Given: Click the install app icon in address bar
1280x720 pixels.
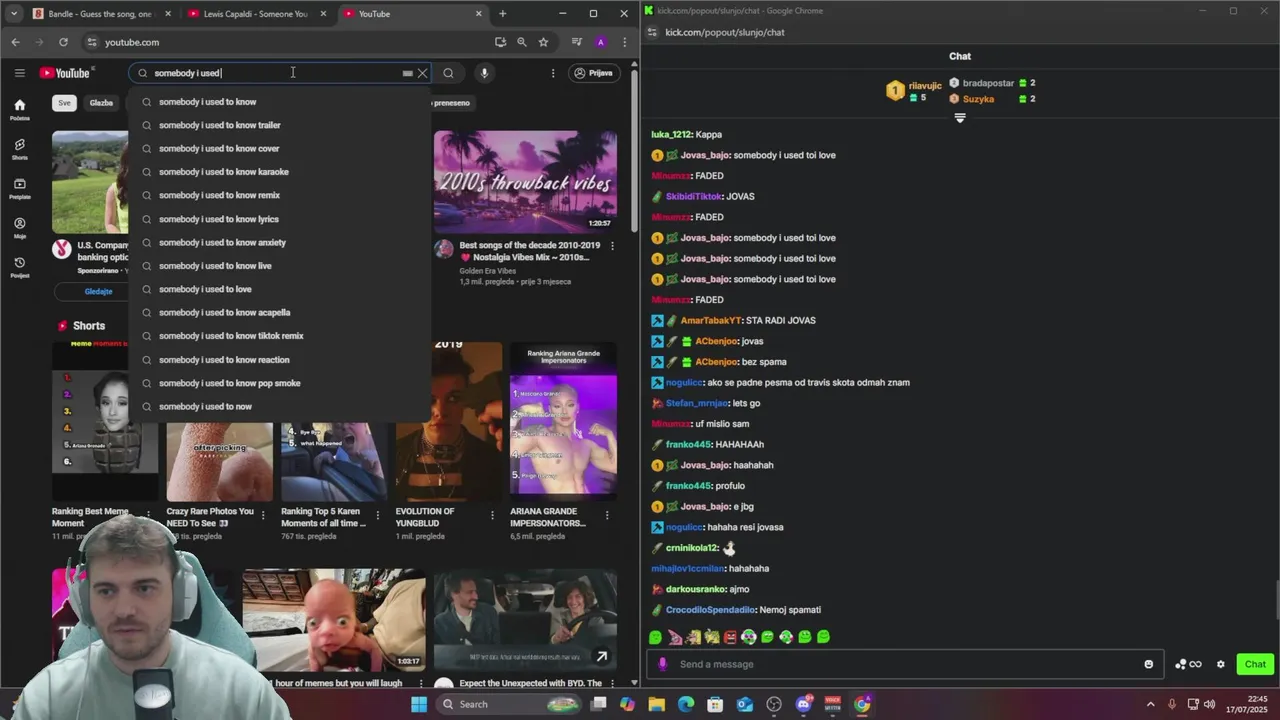Looking at the screenshot, I should click(x=500, y=42).
